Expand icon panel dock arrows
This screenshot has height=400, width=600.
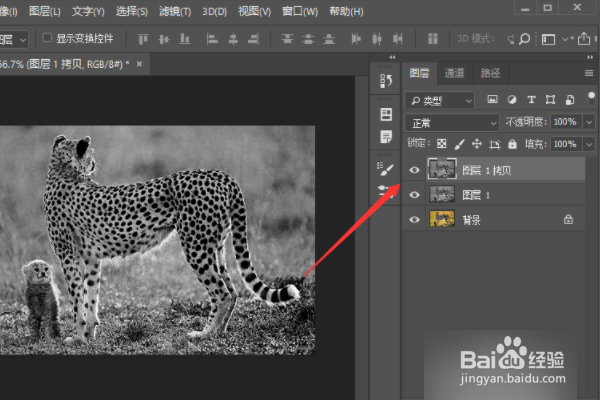point(392,57)
